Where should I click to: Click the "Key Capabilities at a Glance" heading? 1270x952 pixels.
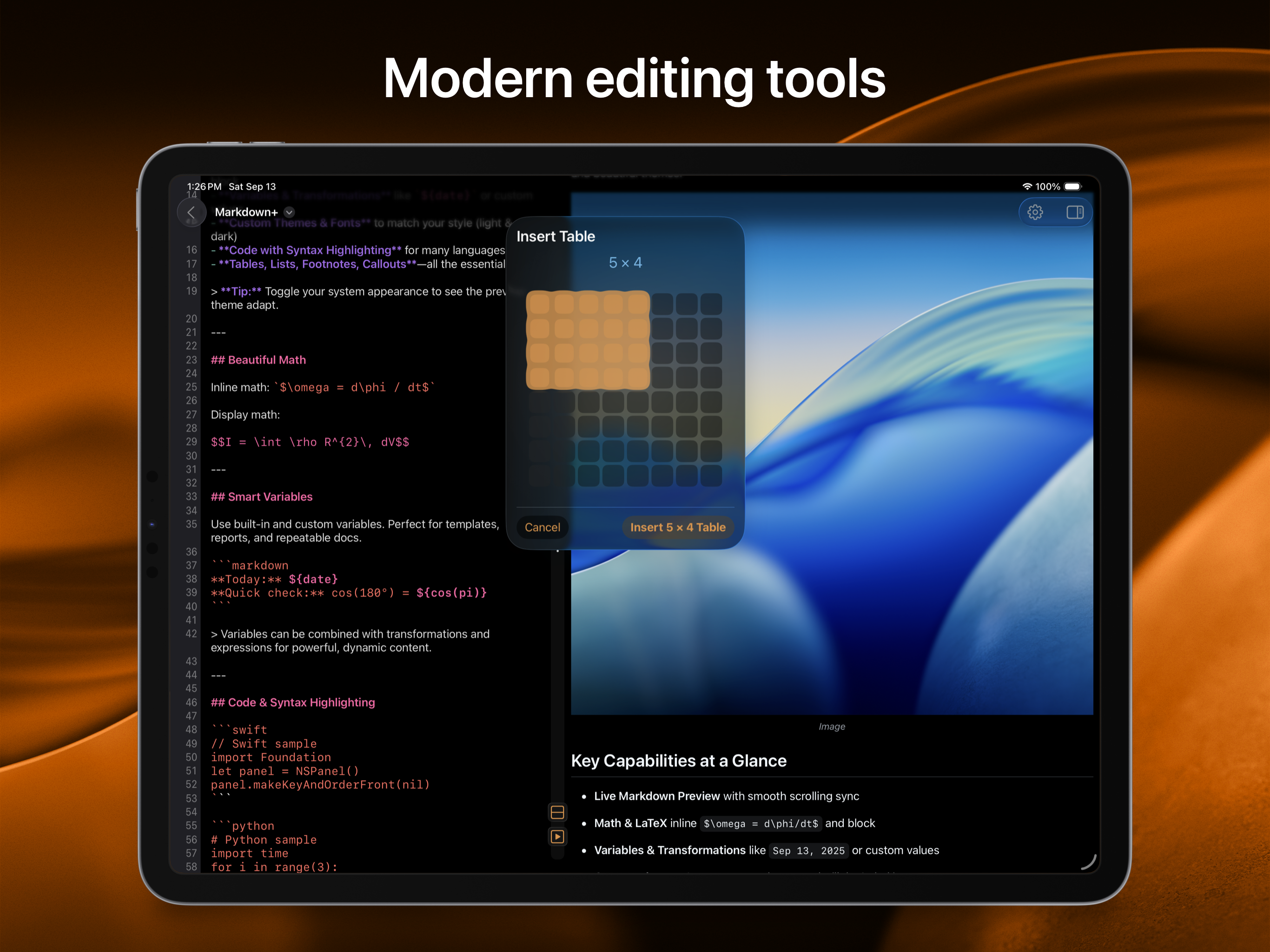[679, 761]
